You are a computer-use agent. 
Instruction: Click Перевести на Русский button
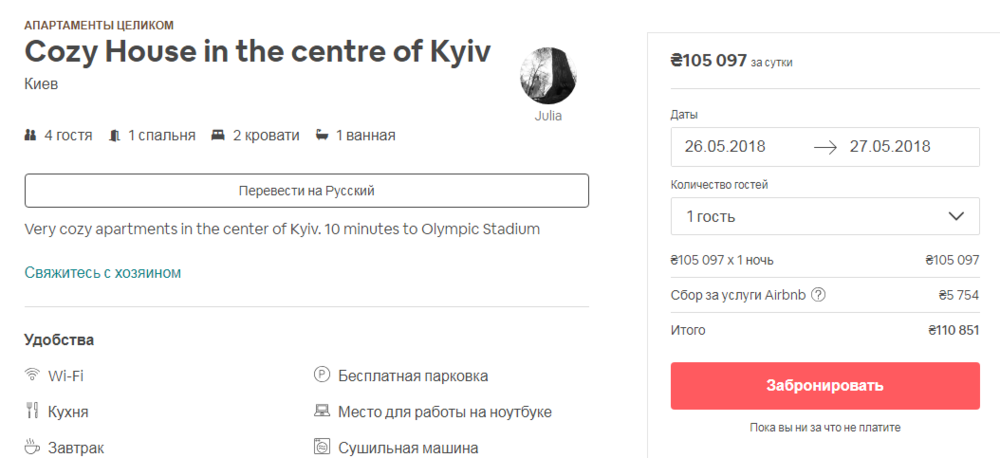point(306,191)
